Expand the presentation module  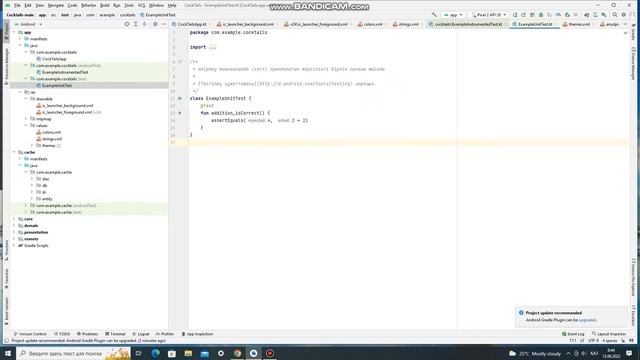(x=14, y=232)
